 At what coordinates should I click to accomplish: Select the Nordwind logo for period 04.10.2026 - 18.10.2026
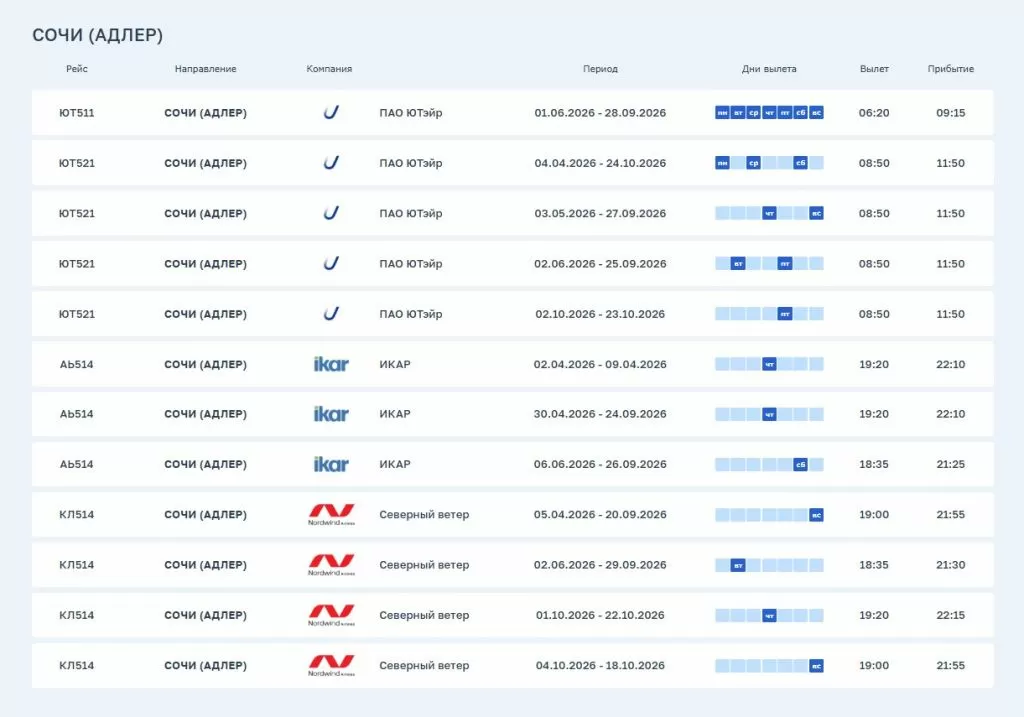pyautogui.click(x=331, y=666)
